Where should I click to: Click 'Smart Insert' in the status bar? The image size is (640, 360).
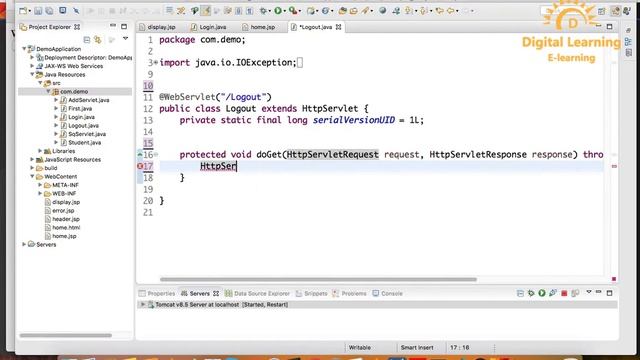click(417, 348)
